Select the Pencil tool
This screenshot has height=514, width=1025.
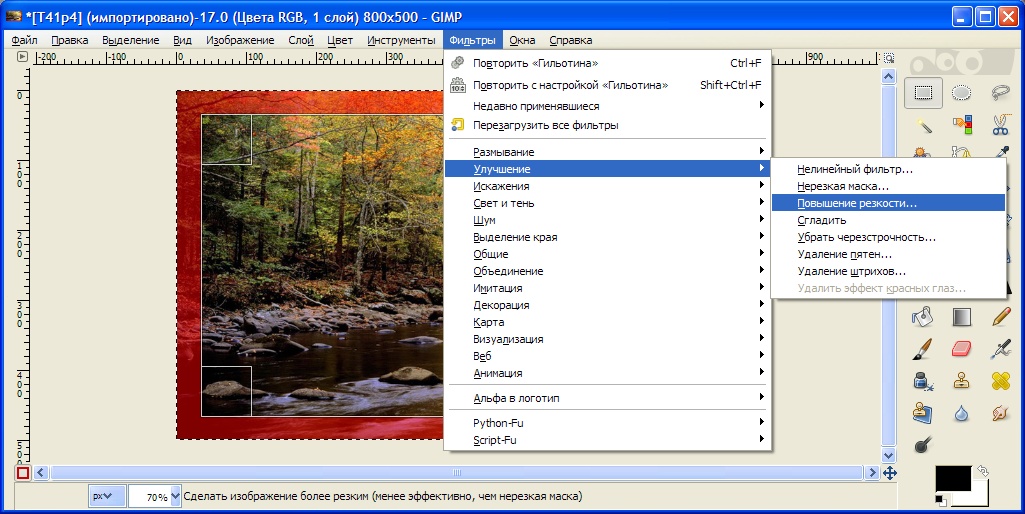(x=1001, y=317)
